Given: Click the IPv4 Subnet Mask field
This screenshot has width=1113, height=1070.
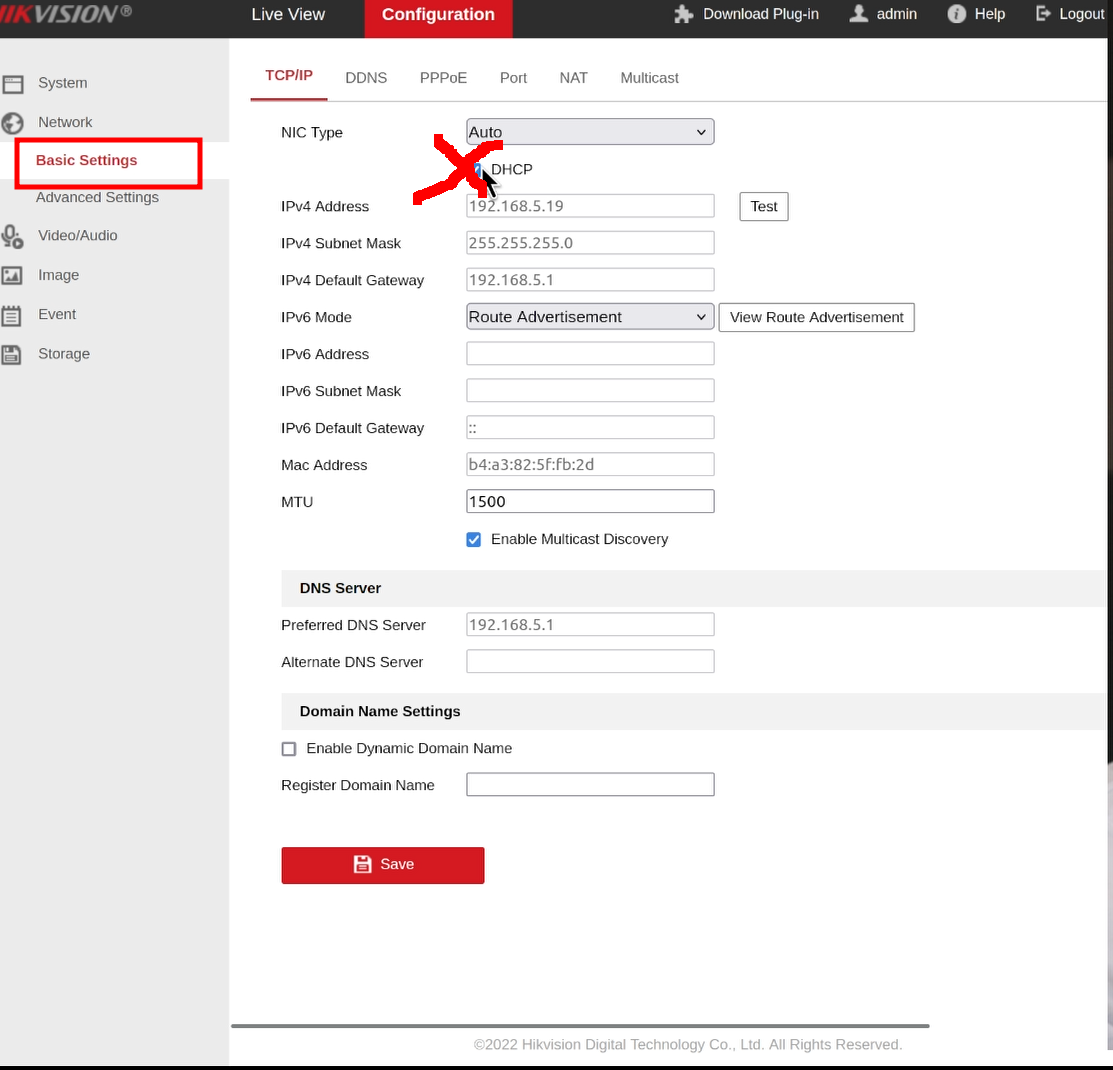Looking at the screenshot, I should click(x=590, y=243).
